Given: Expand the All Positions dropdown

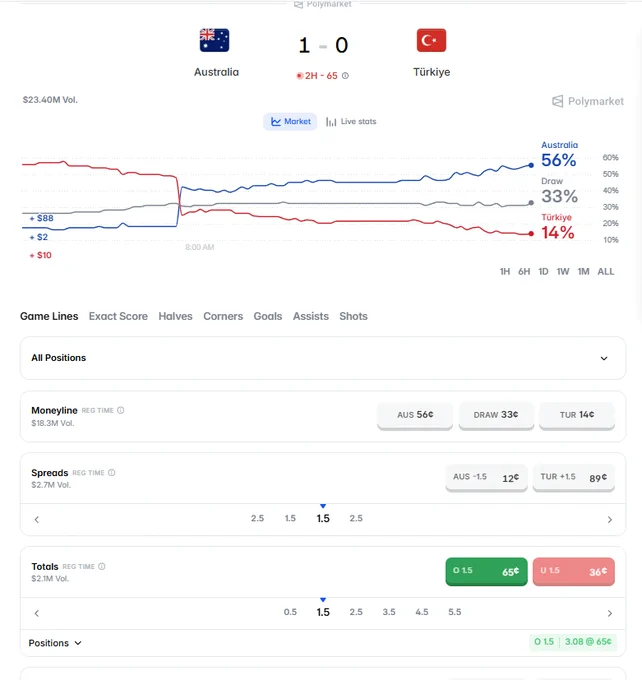Looking at the screenshot, I should click(323, 358).
